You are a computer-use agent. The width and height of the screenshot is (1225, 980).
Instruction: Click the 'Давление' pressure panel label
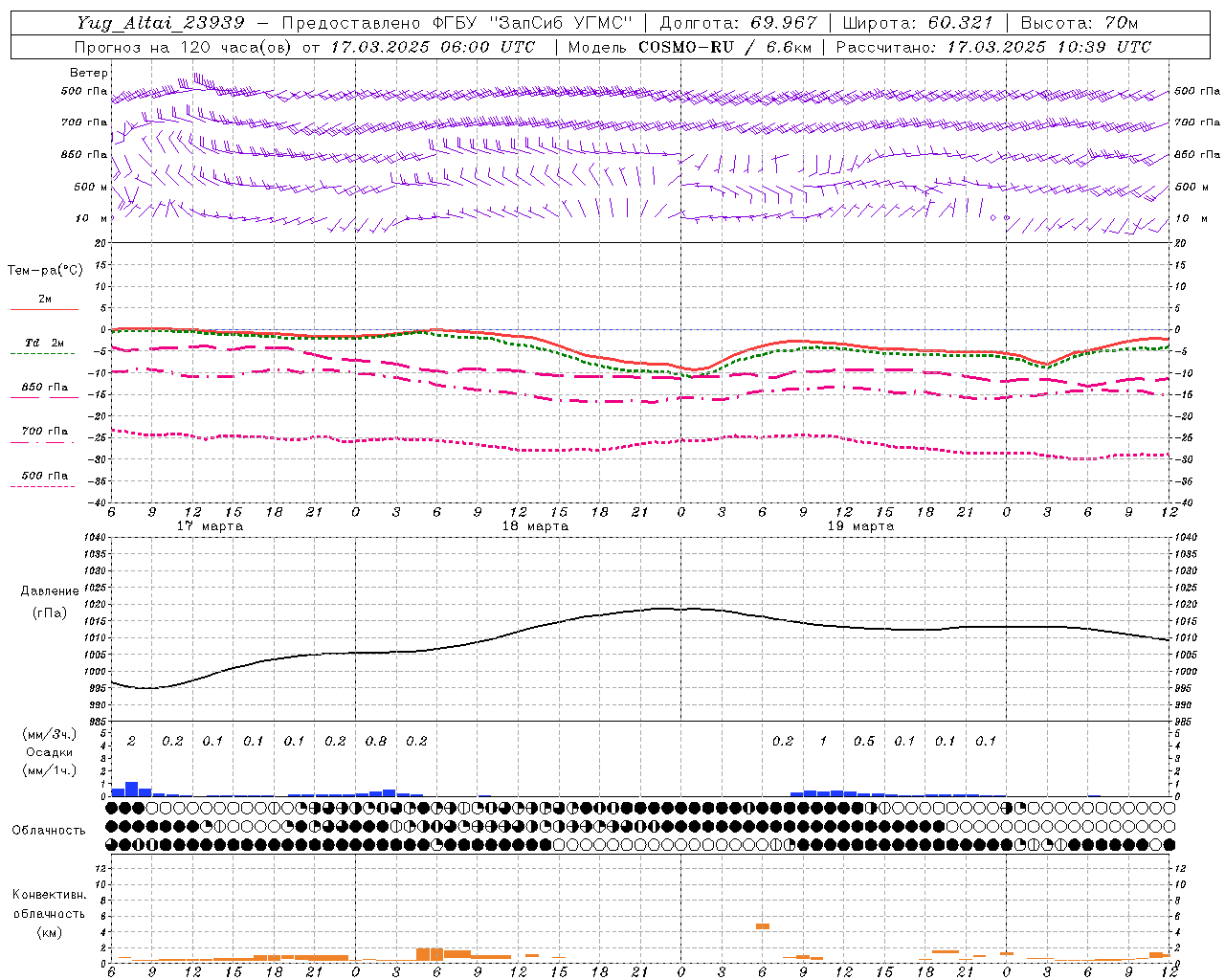point(50,591)
